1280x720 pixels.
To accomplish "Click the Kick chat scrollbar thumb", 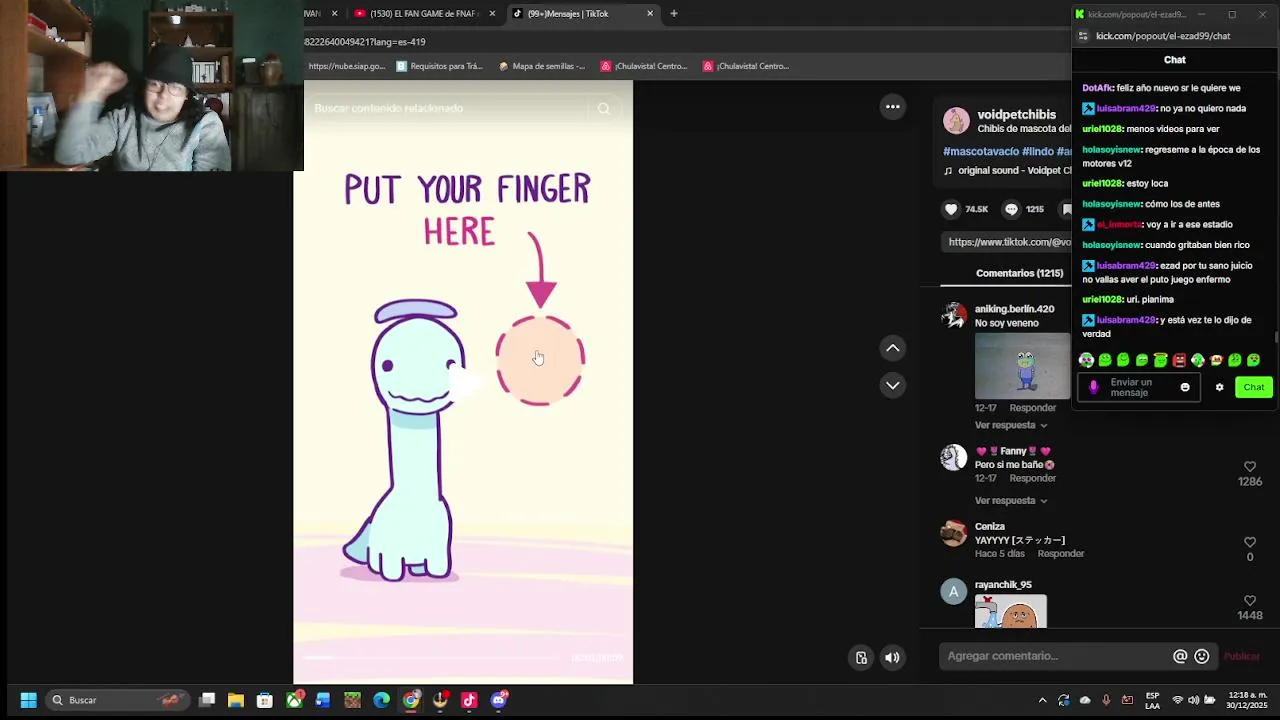I will [x=1276, y=336].
